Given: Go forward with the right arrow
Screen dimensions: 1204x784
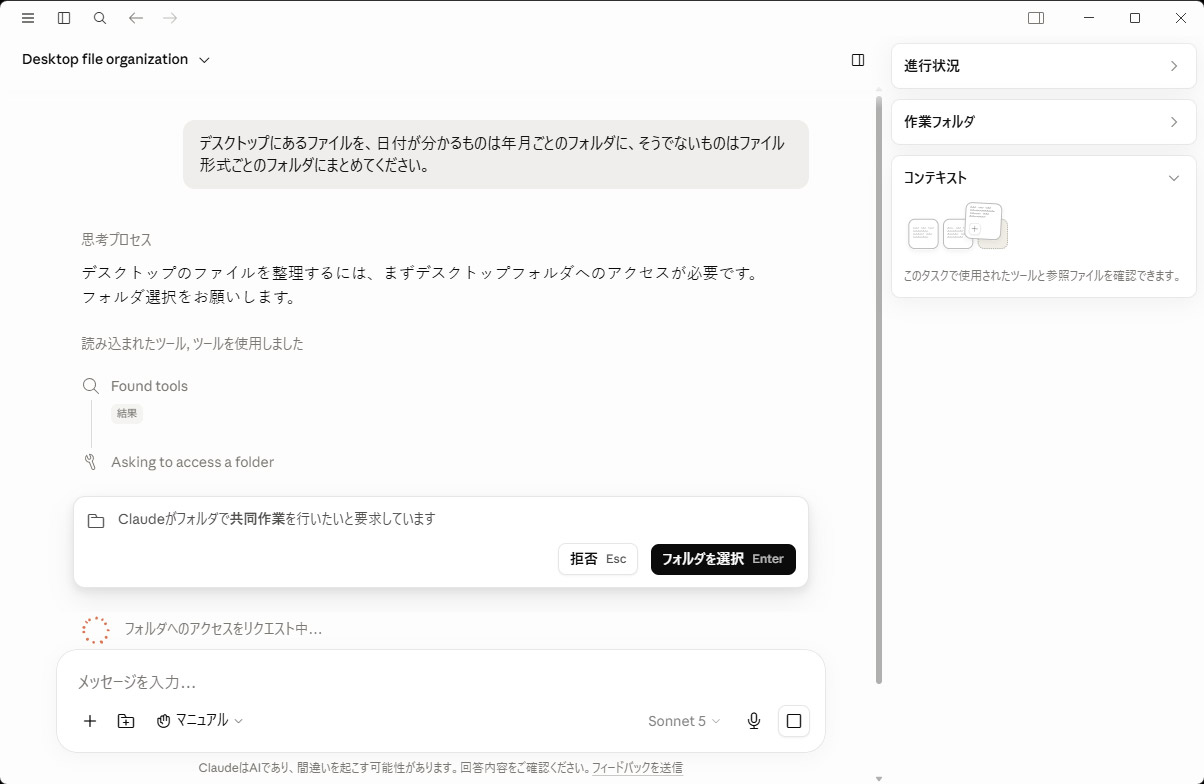Looking at the screenshot, I should coord(170,18).
